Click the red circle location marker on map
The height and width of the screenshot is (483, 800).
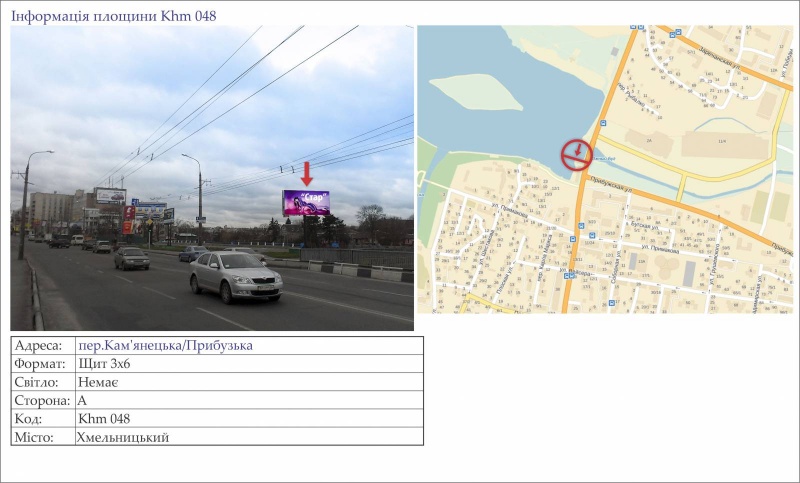(577, 153)
